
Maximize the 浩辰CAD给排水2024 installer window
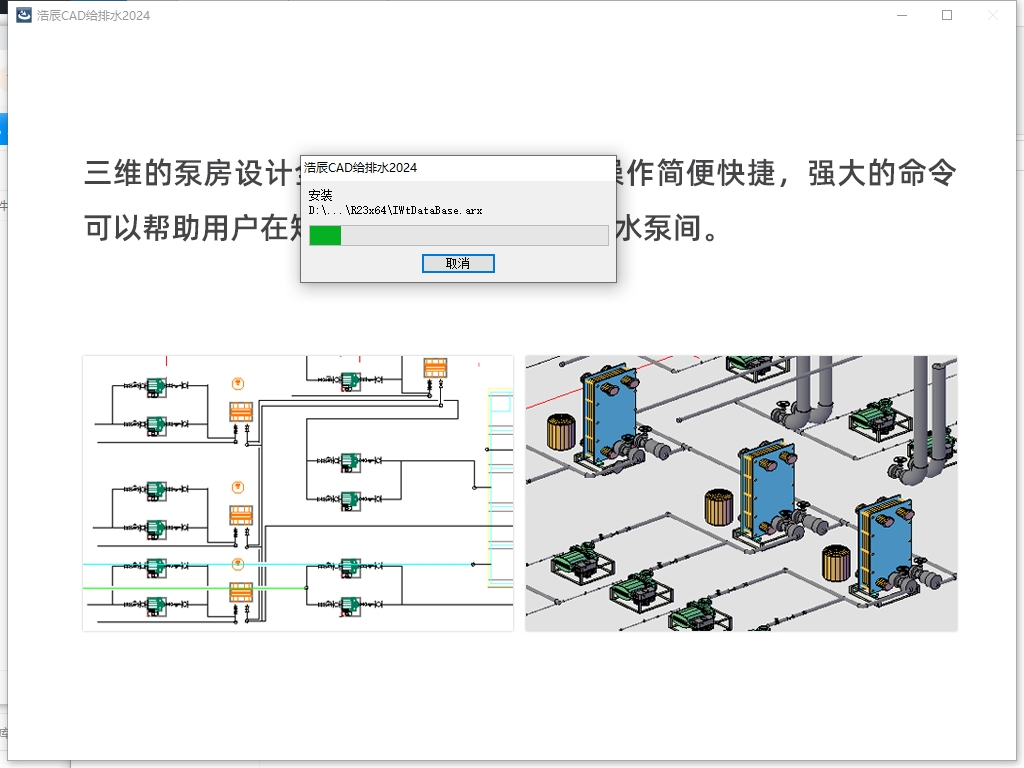click(x=947, y=15)
